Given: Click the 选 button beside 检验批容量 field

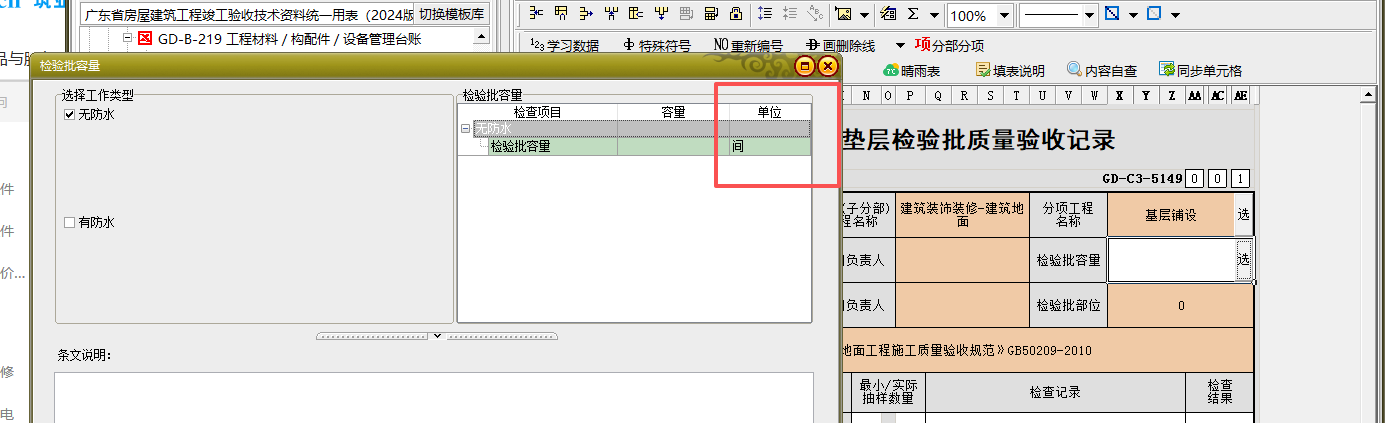Looking at the screenshot, I should click(x=1243, y=259).
